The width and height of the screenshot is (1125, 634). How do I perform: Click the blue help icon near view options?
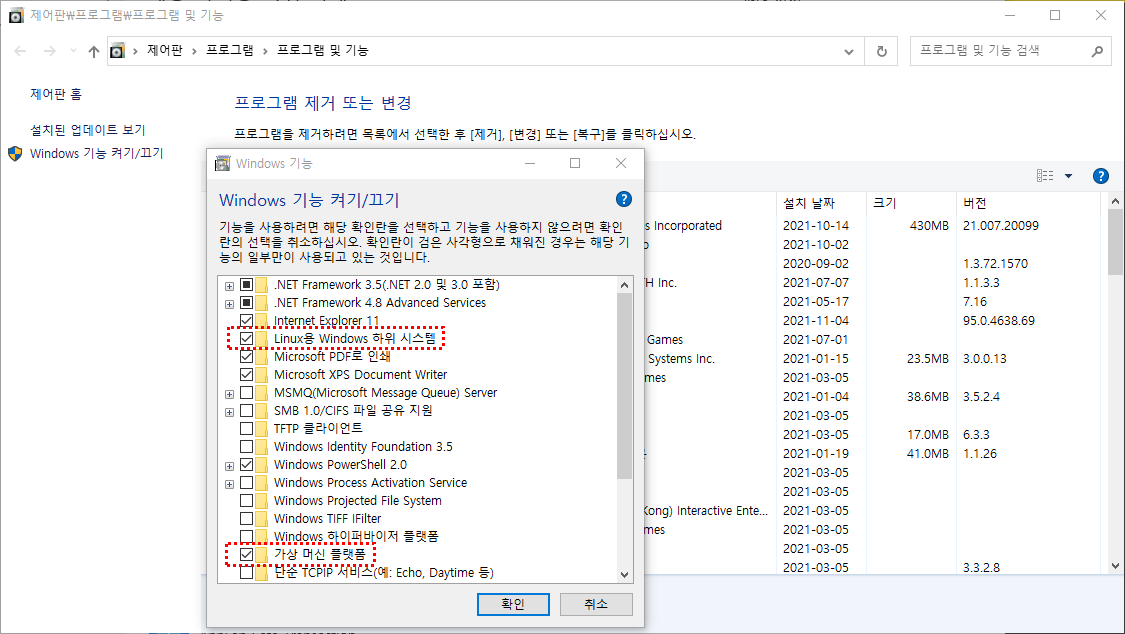pyautogui.click(x=1100, y=176)
